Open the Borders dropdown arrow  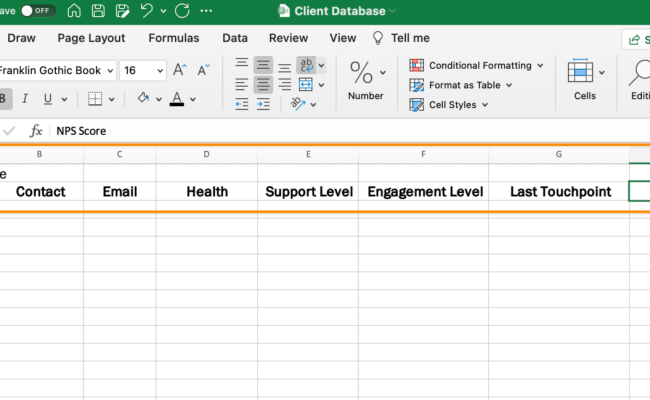(x=112, y=99)
